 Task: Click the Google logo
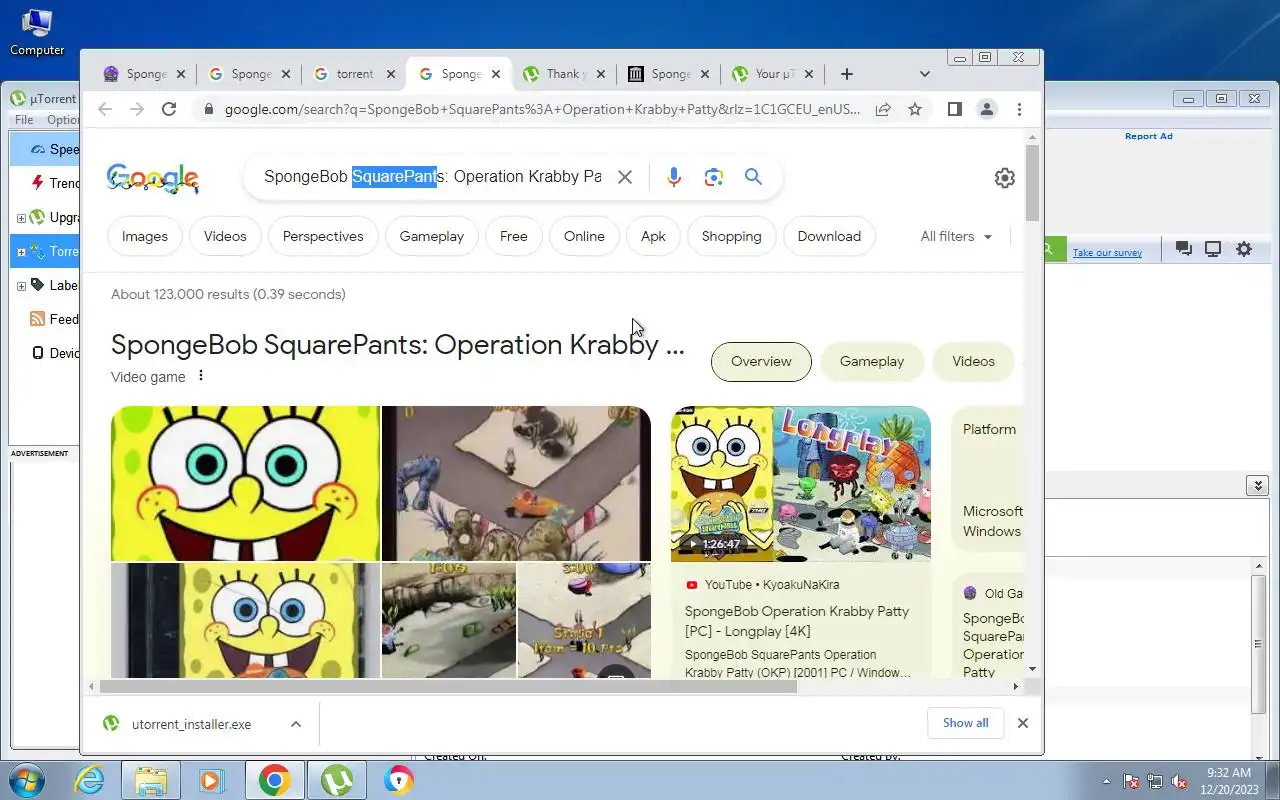[153, 178]
